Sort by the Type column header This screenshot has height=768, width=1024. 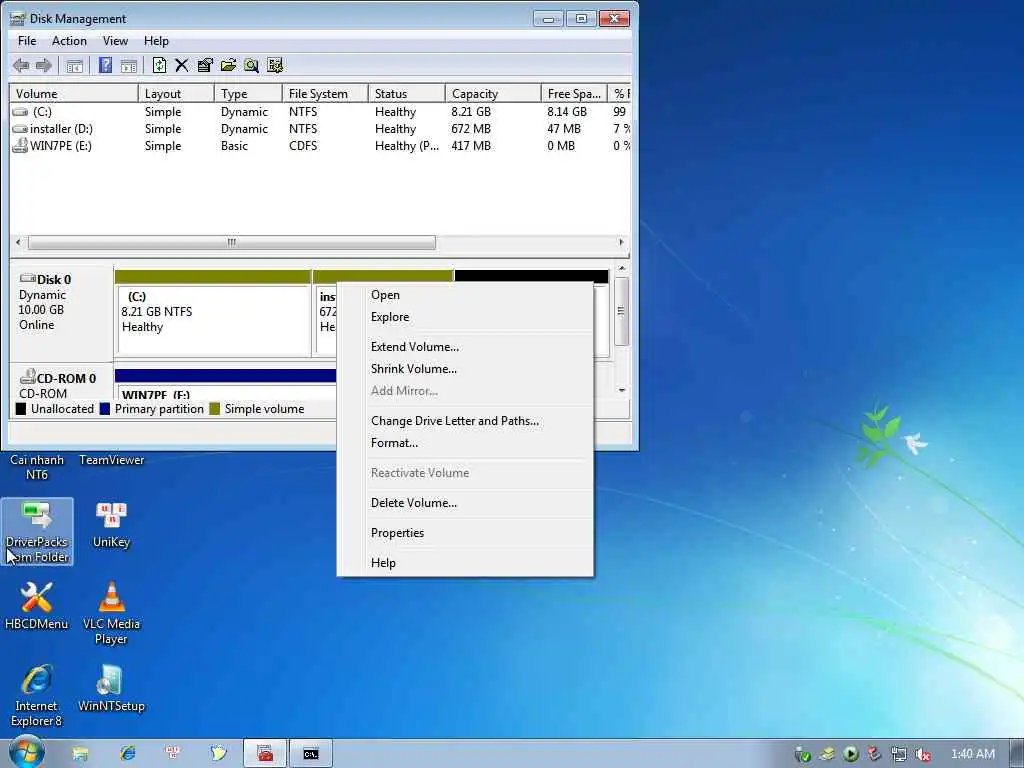click(x=248, y=93)
